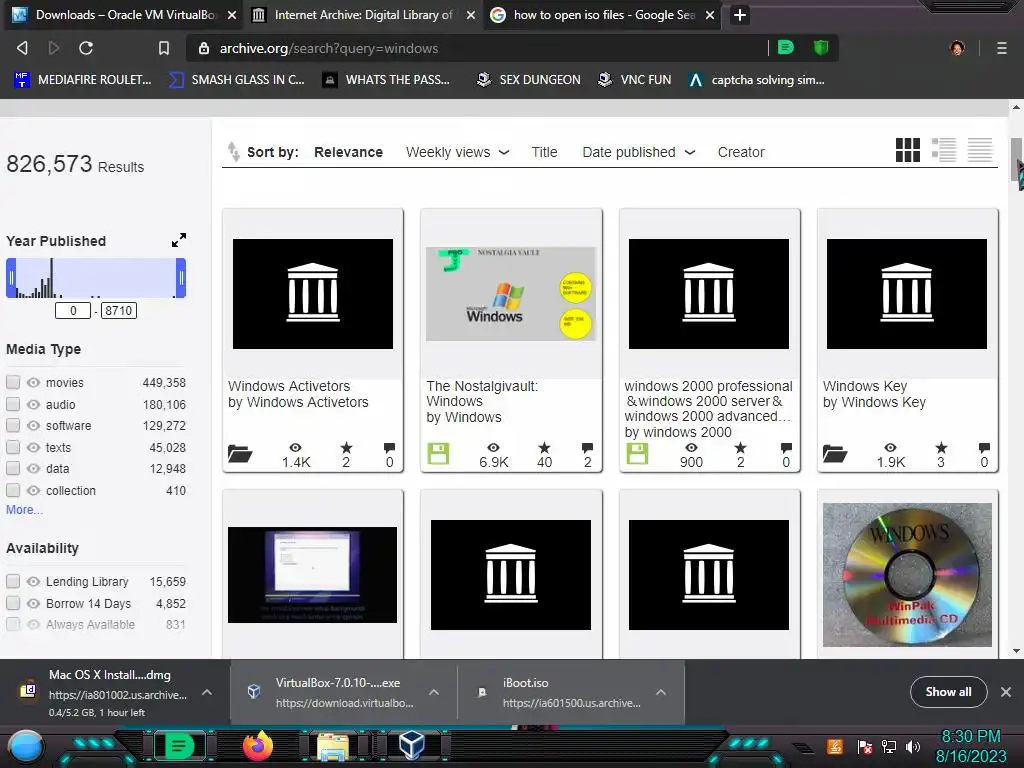Check the collection media type filter
Screen dimensions: 1024x768
click(13, 490)
